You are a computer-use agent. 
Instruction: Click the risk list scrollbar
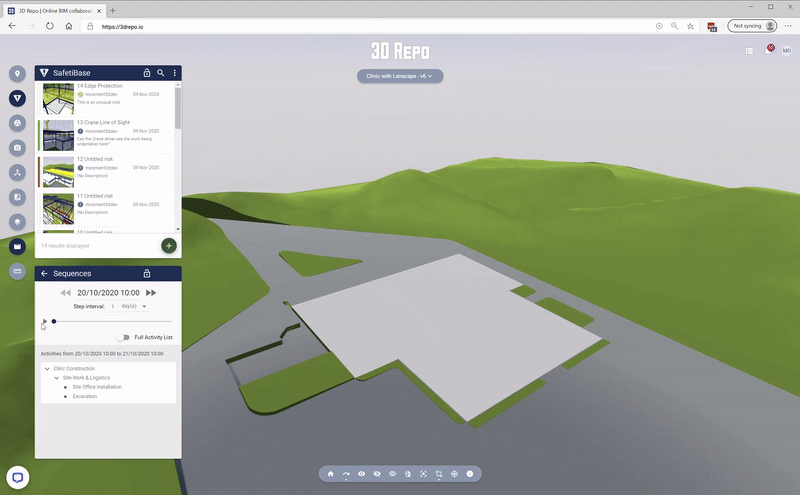click(178, 108)
